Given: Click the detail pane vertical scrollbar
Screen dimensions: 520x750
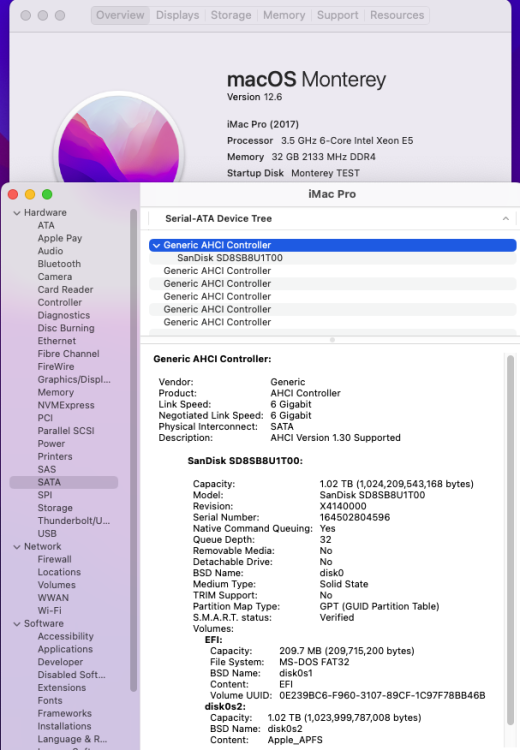Looking at the screenshot, I should [x=510, y=540].
